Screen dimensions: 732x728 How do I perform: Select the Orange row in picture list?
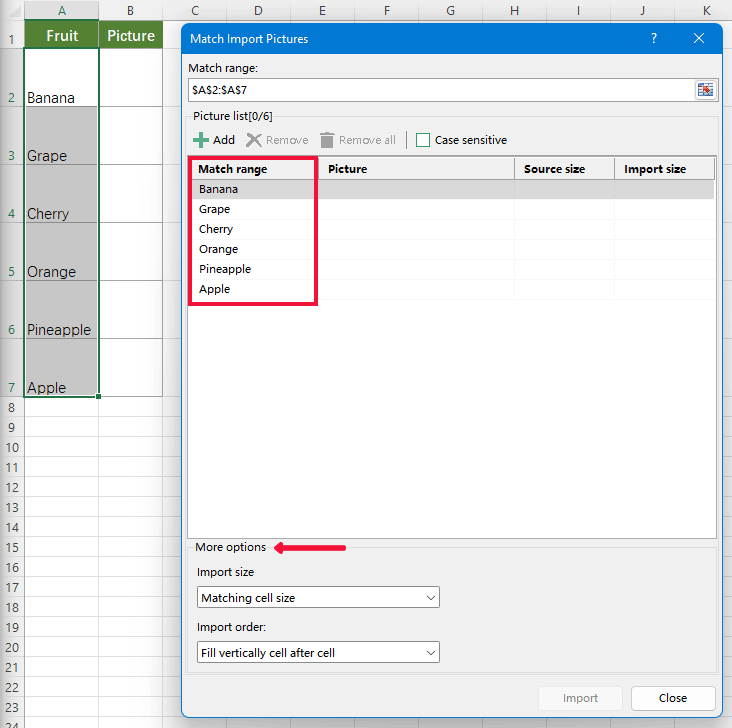(451, 249)
